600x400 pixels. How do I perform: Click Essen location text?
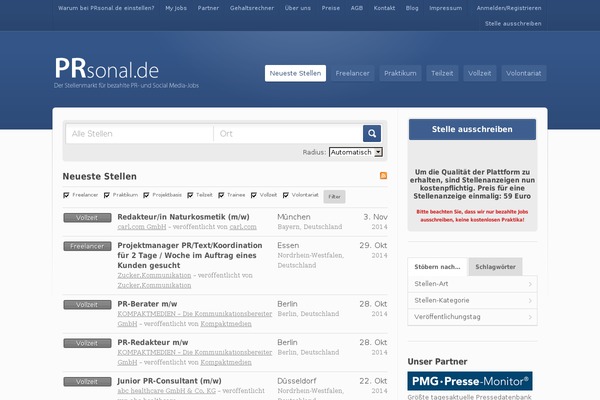(288, 245)
